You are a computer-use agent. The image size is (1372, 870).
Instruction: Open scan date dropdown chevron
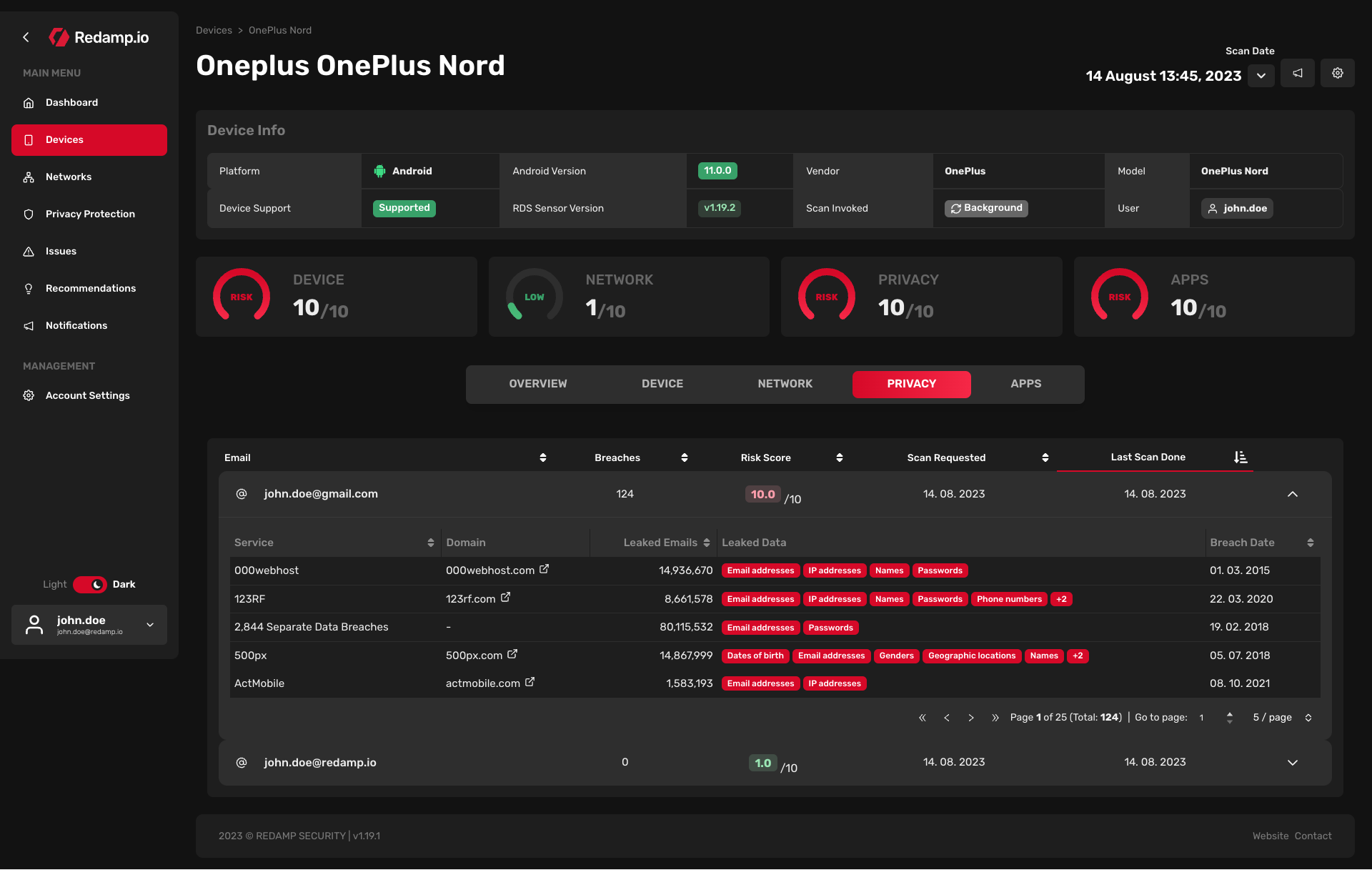[x=1261, y=76]
